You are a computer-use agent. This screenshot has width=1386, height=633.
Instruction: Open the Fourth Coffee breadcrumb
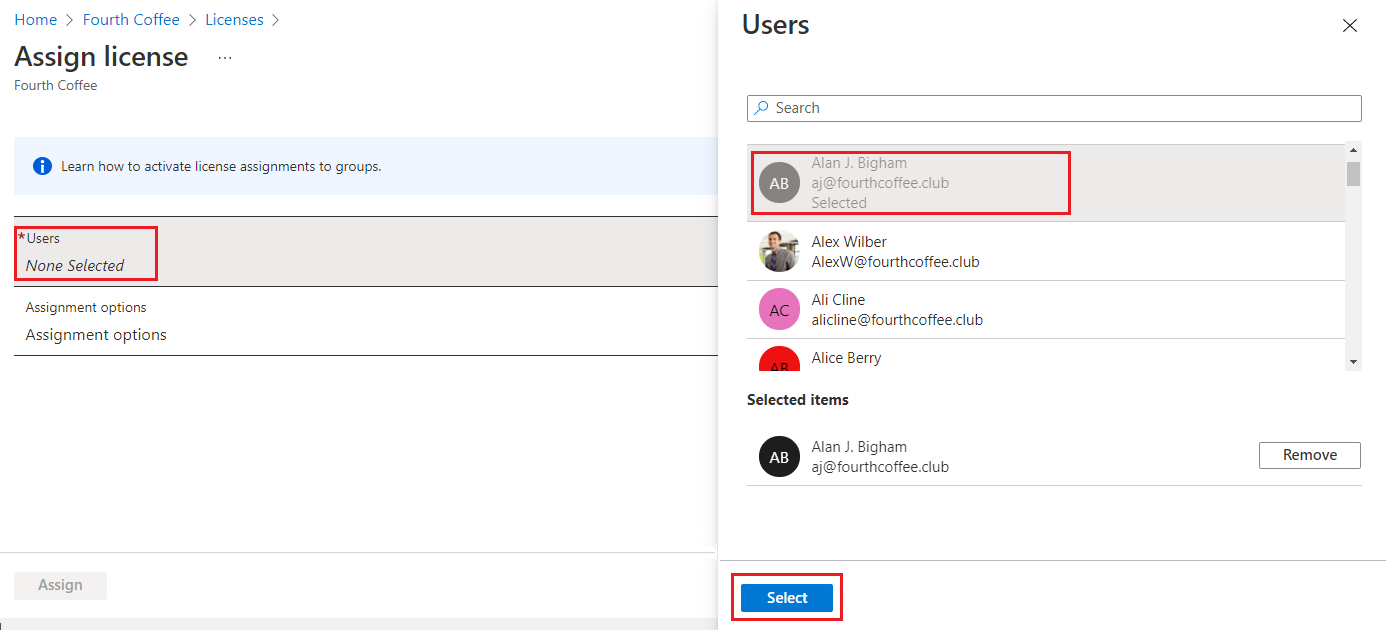pyautogui.click(x=131, y=20)
